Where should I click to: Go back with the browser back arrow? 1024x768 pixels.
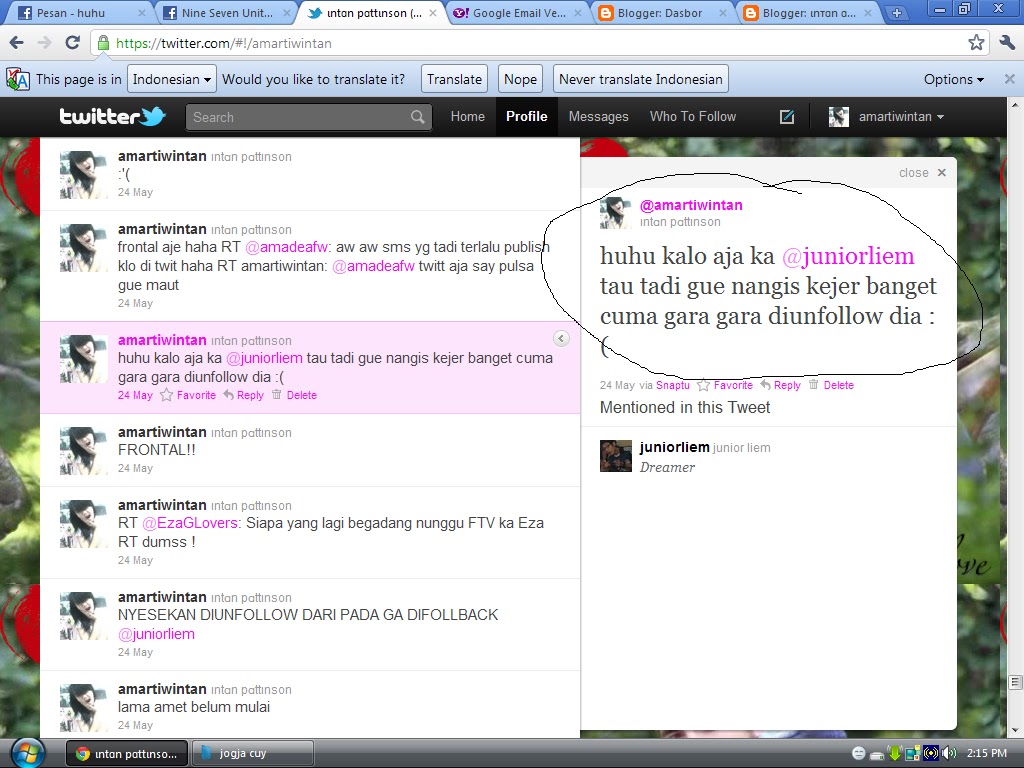tap(17, 43)
